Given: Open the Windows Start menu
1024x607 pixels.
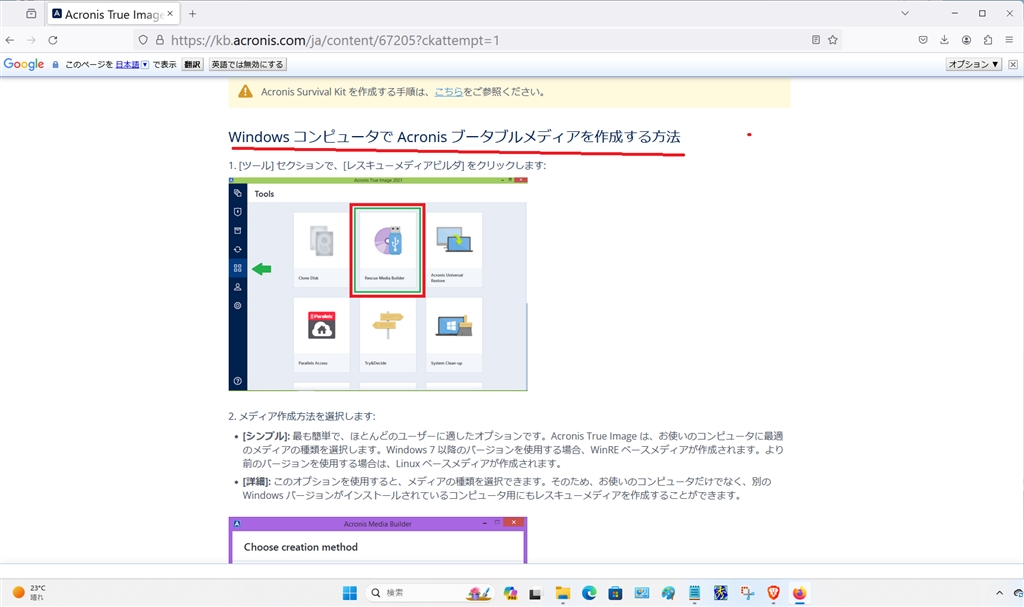Looking at the screenshot, I should (350, 593).
